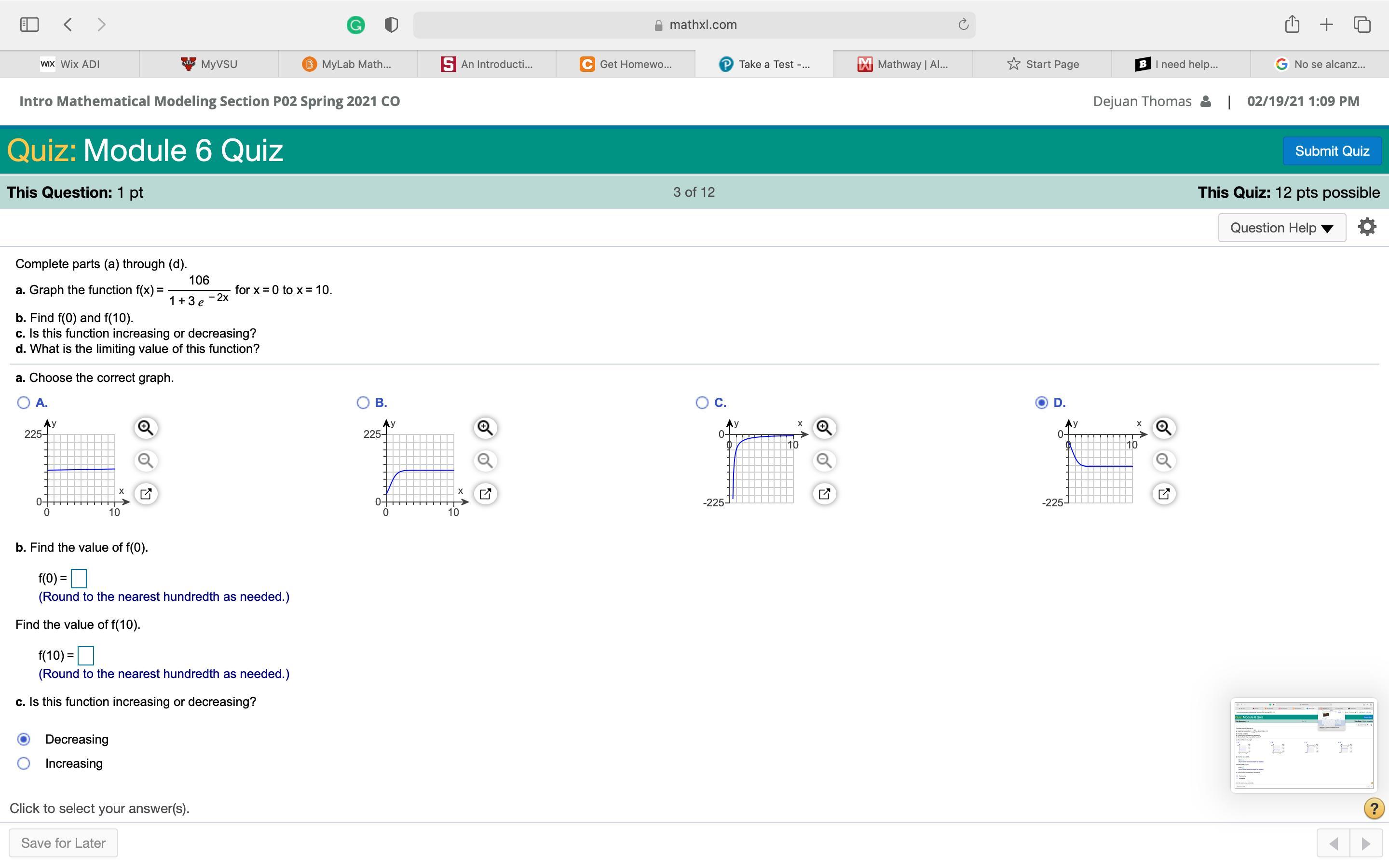The width and height of the screenshot is (1389, 868).
Task: Open graph C in popup window
Action: [x=824, y=494]
